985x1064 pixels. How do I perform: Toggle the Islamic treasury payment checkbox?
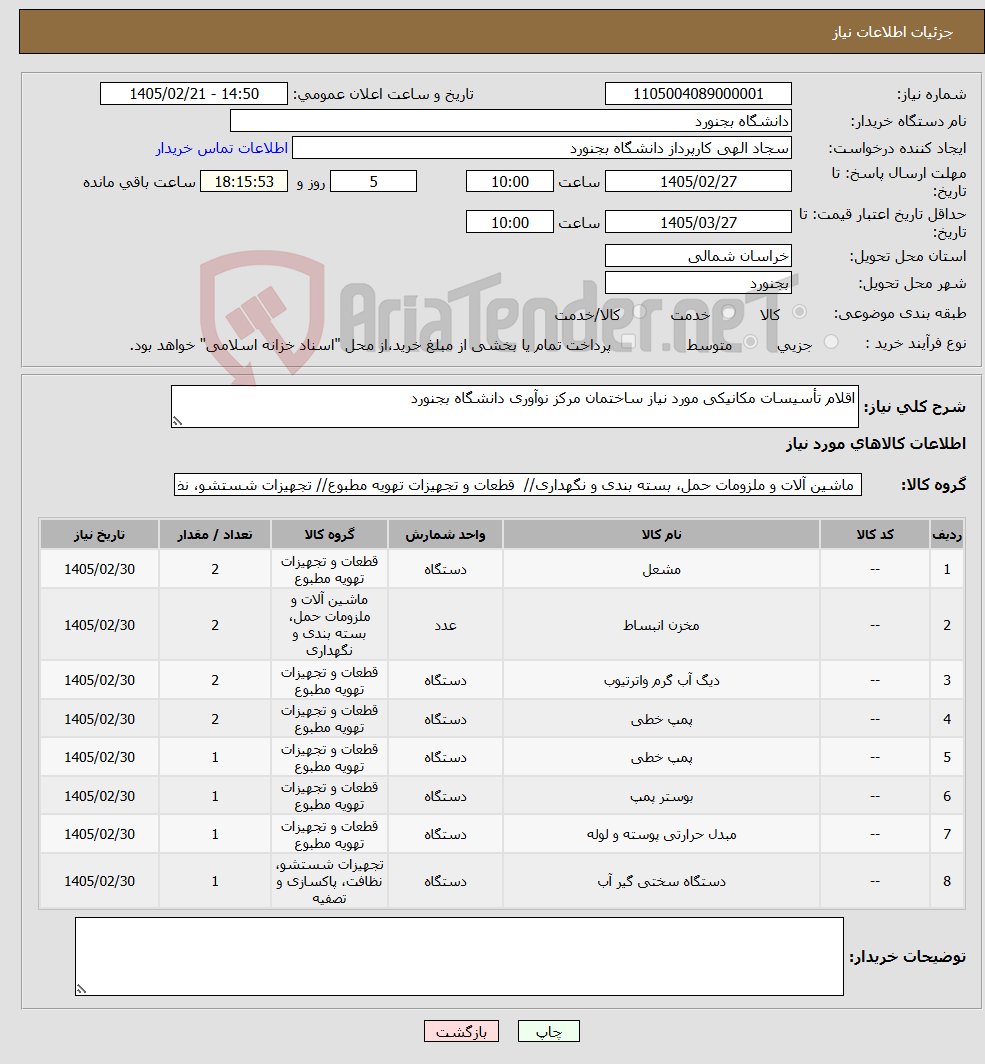tap(629, 343)
